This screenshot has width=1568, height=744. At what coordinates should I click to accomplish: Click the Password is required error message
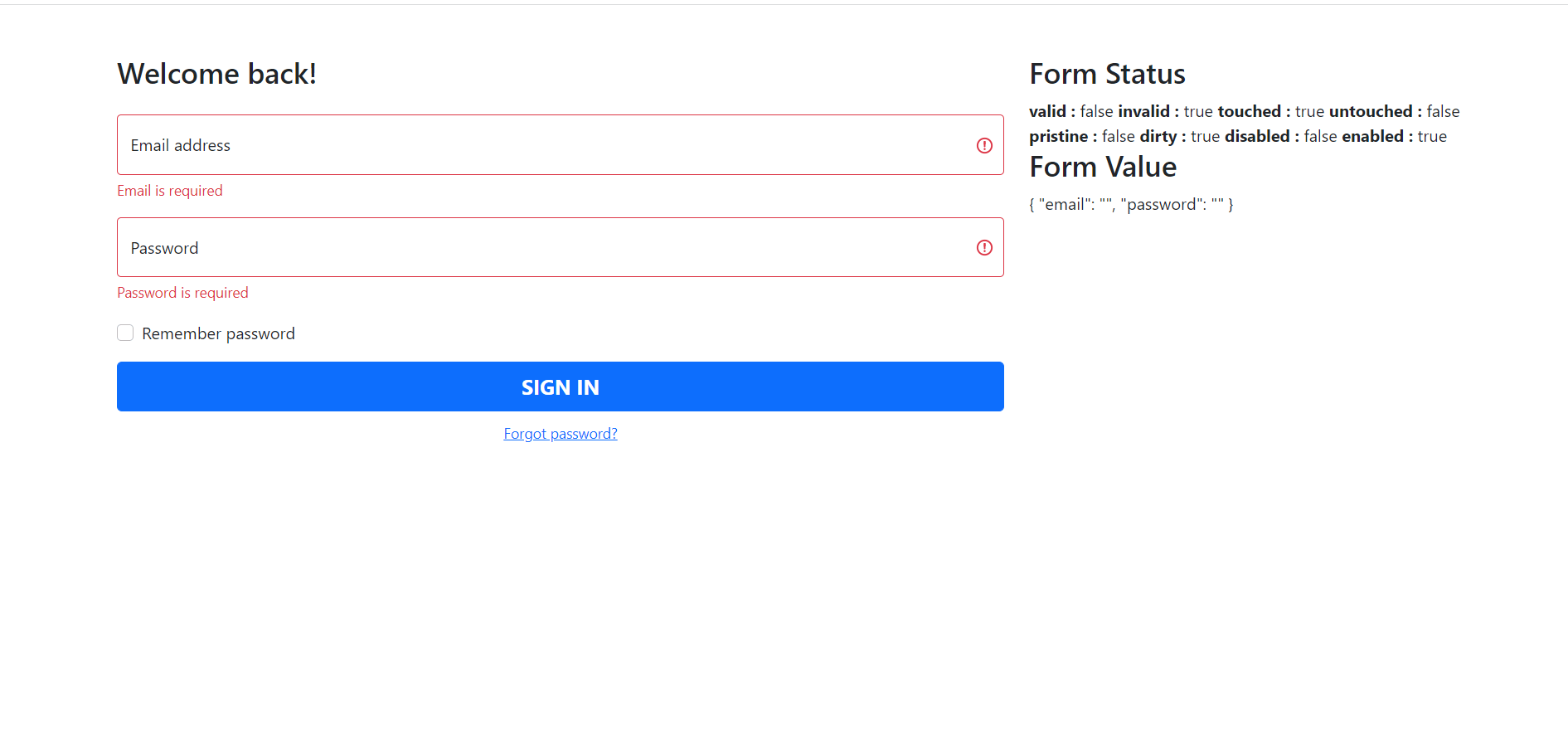click(x=182, y=292)
